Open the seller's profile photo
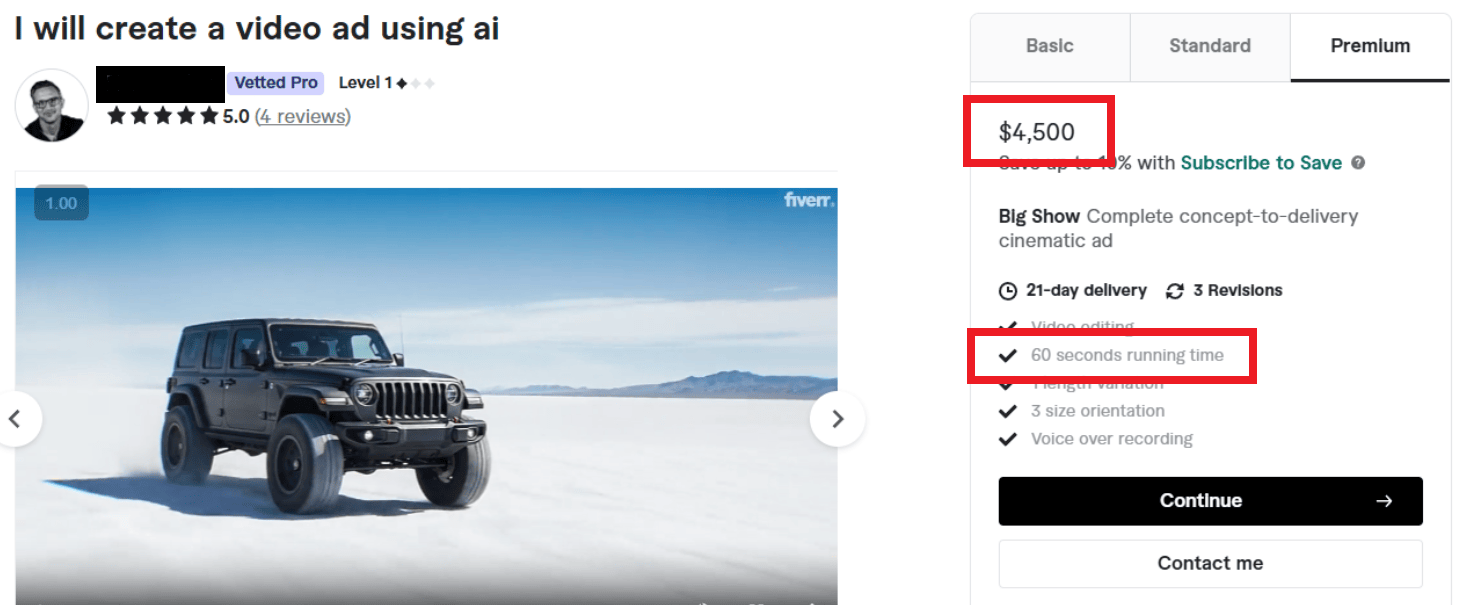Screen dimensions: 1468x605 pyautogui.click(x=52, y=105)
